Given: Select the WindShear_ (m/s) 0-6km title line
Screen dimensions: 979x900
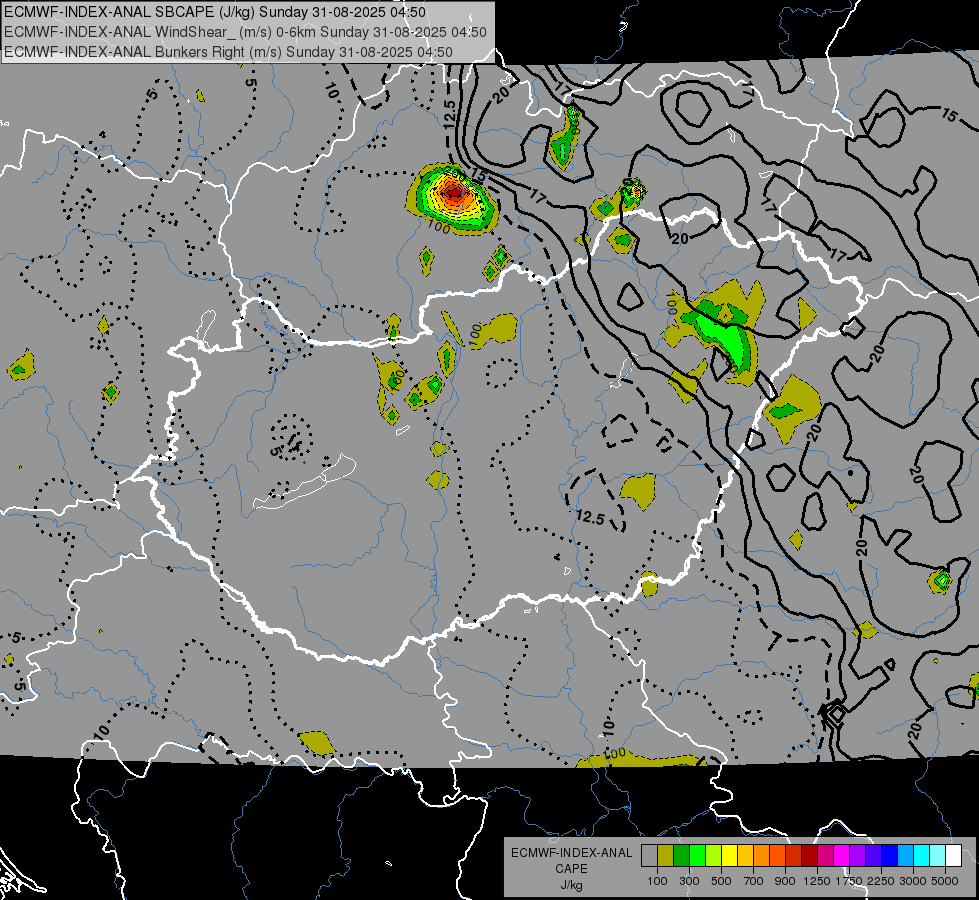Looking at the screenshot, I should (245, 32).
